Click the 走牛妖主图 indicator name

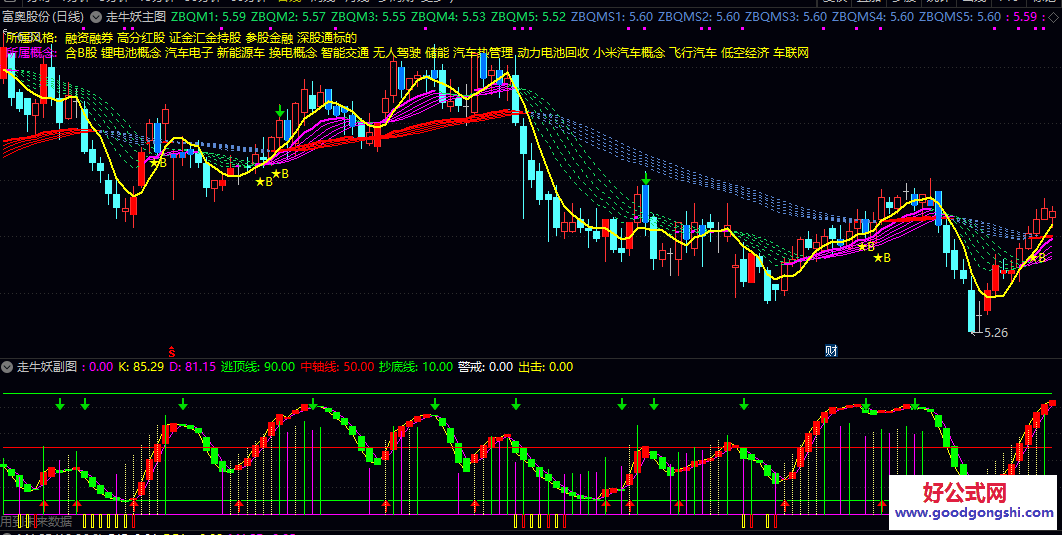(135, 16)
